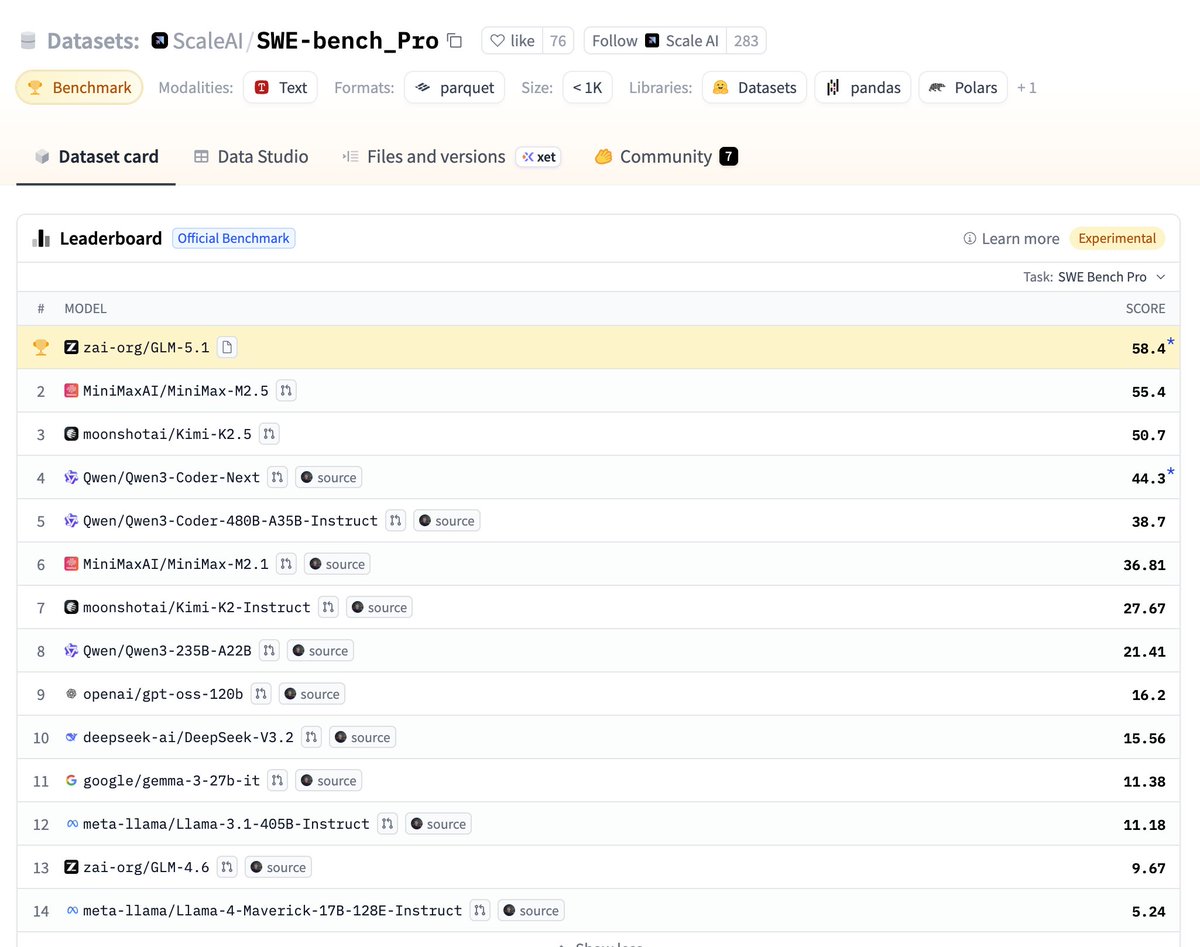
Task: Click pull request icon beside MiniMax-M2.5
Action: 286,391
